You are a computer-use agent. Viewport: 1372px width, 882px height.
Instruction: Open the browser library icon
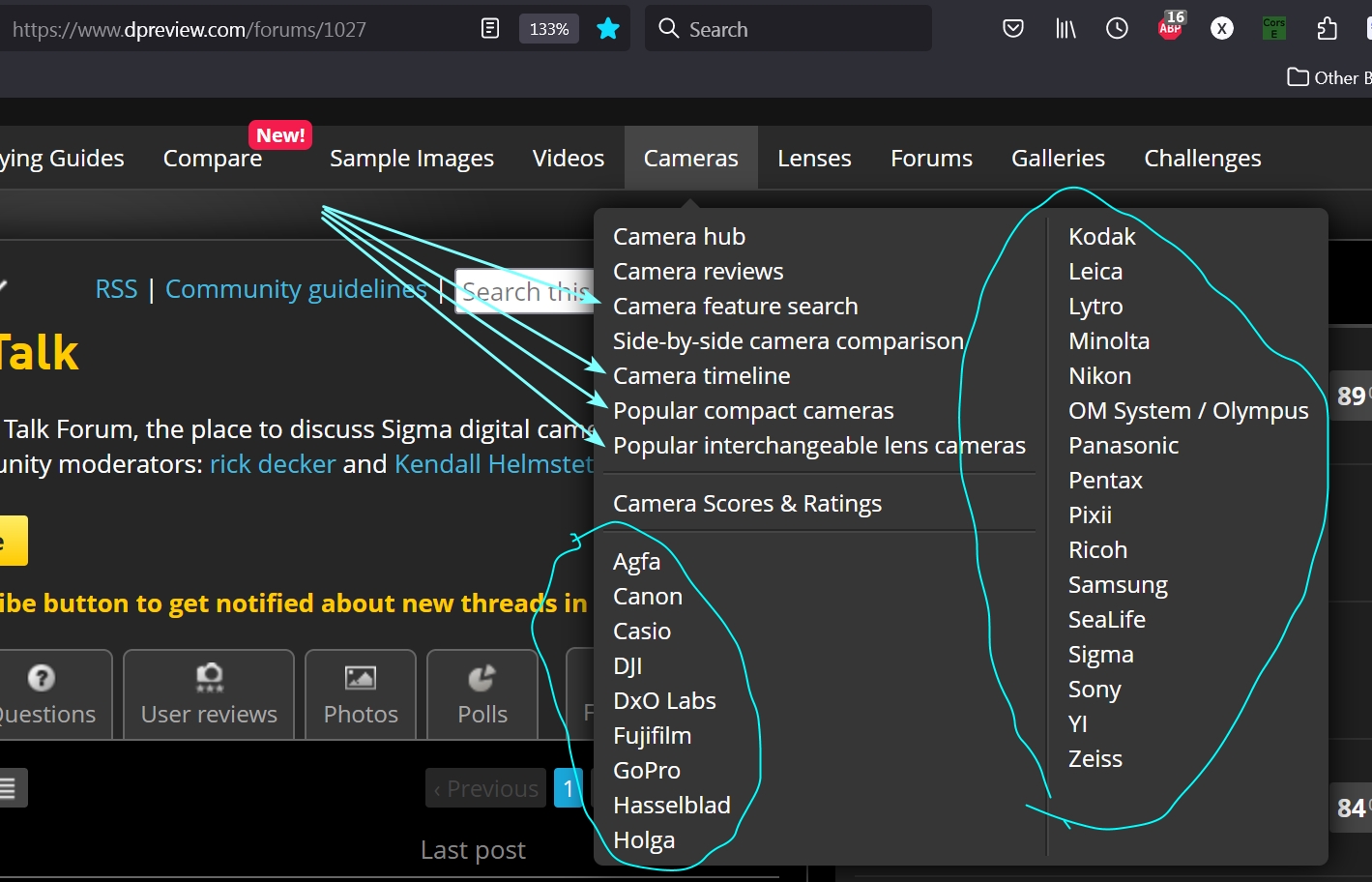(x=1065, y=29)
